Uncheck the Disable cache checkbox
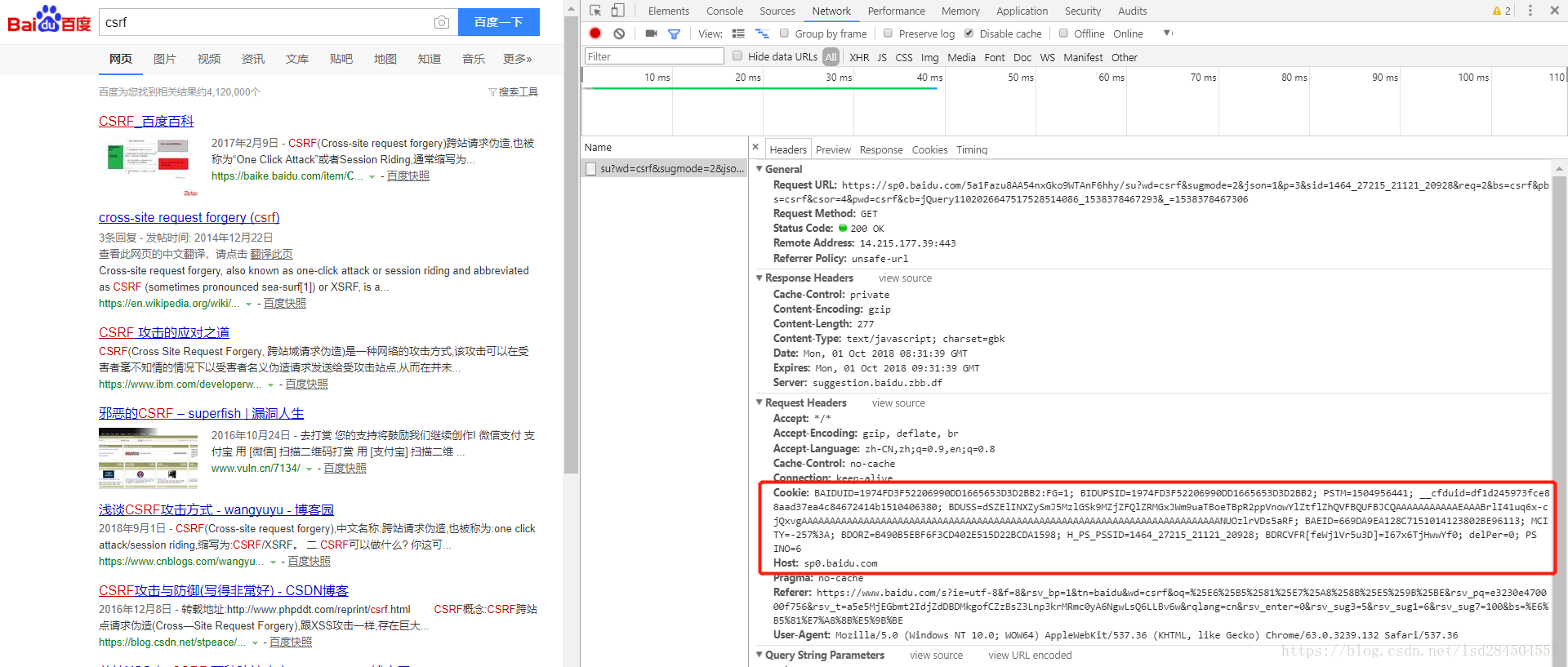1568x667 pixels. pyautogui.click(x=969, y=33)
